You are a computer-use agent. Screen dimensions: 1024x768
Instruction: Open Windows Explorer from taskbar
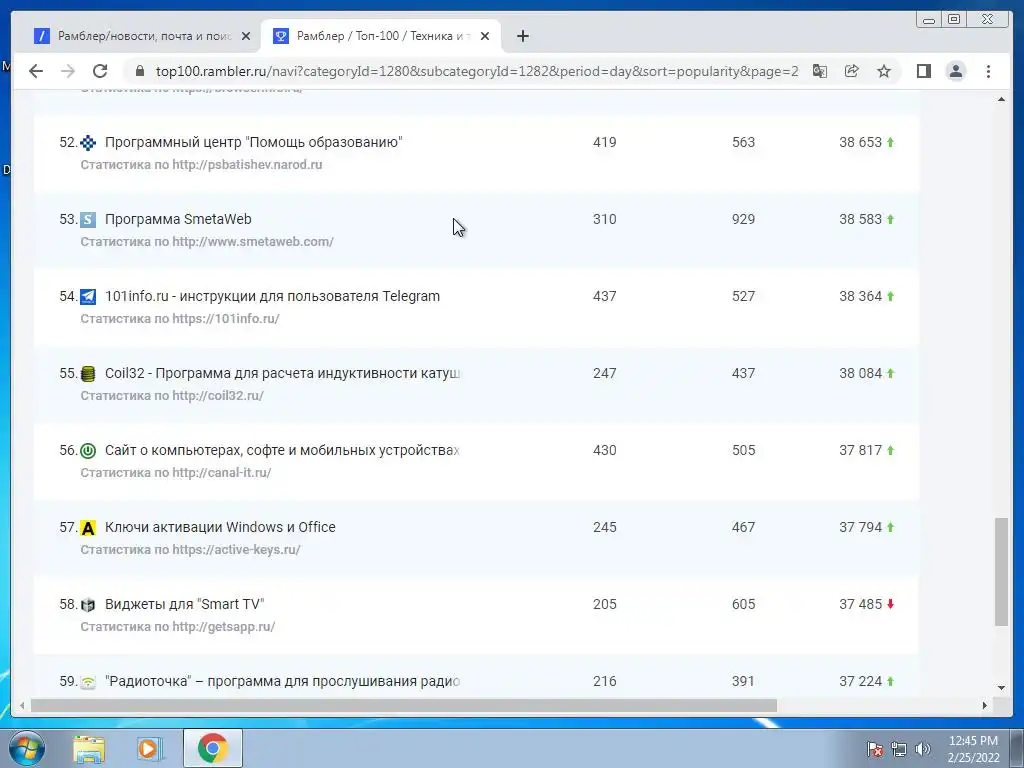coord(89,748)
